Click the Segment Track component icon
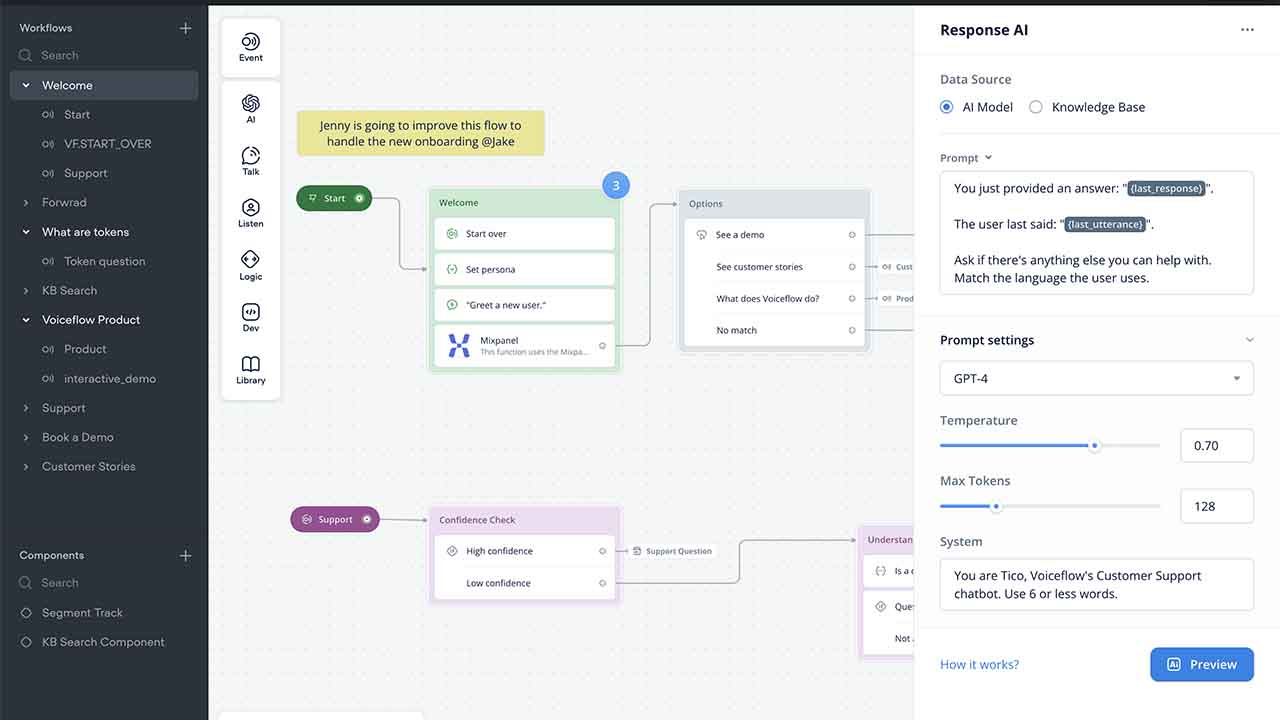Viewport: 1280px width, 720px height. click(27, 613)
